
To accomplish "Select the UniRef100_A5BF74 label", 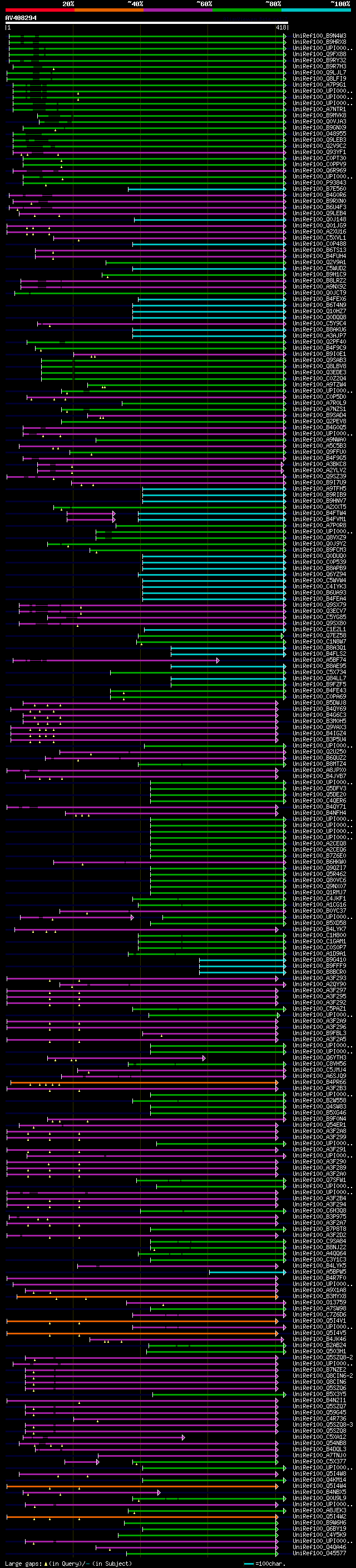I will [319, 660].
